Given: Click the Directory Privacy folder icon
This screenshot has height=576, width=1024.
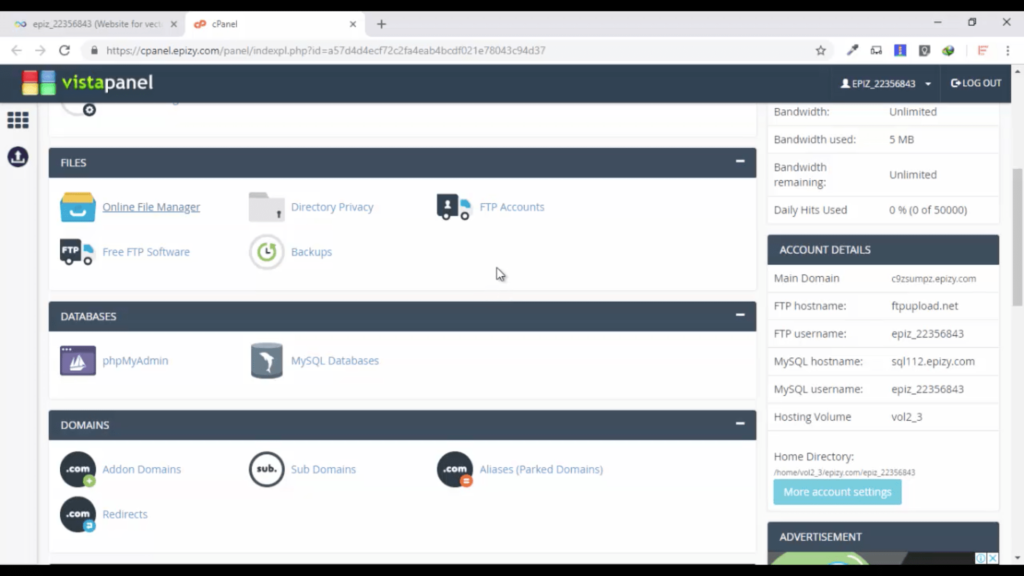Looking at the screenshot, I should 266,207.
